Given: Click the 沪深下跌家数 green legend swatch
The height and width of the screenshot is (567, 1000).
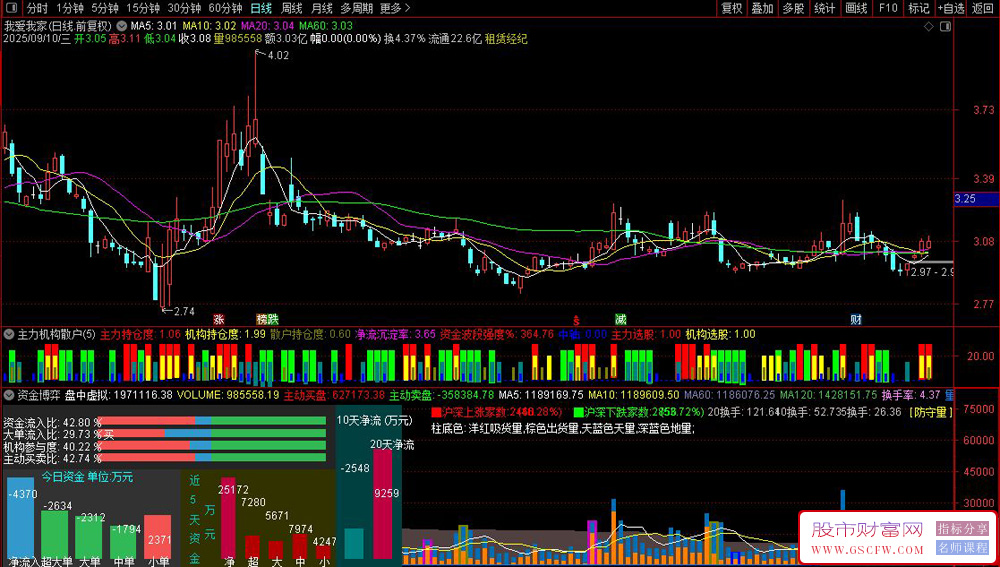Looking at the screenshot, I should coord(578,411).
